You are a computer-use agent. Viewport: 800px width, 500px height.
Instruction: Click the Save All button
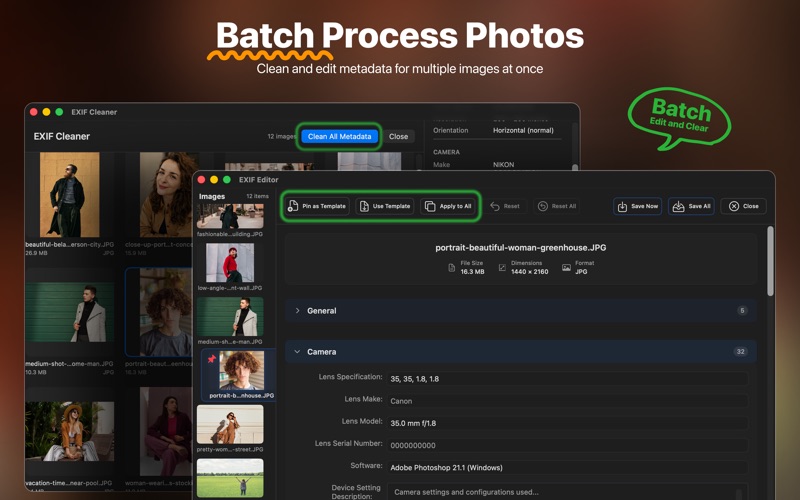[x=692, y=206]
